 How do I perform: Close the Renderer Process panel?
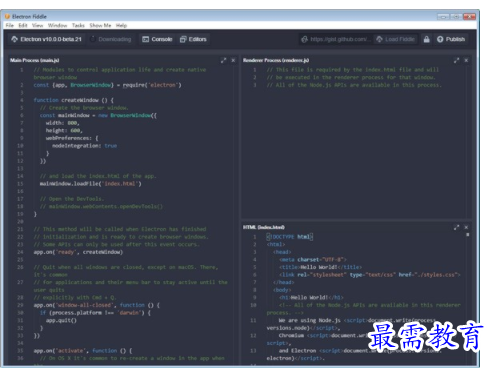point(466,60)
